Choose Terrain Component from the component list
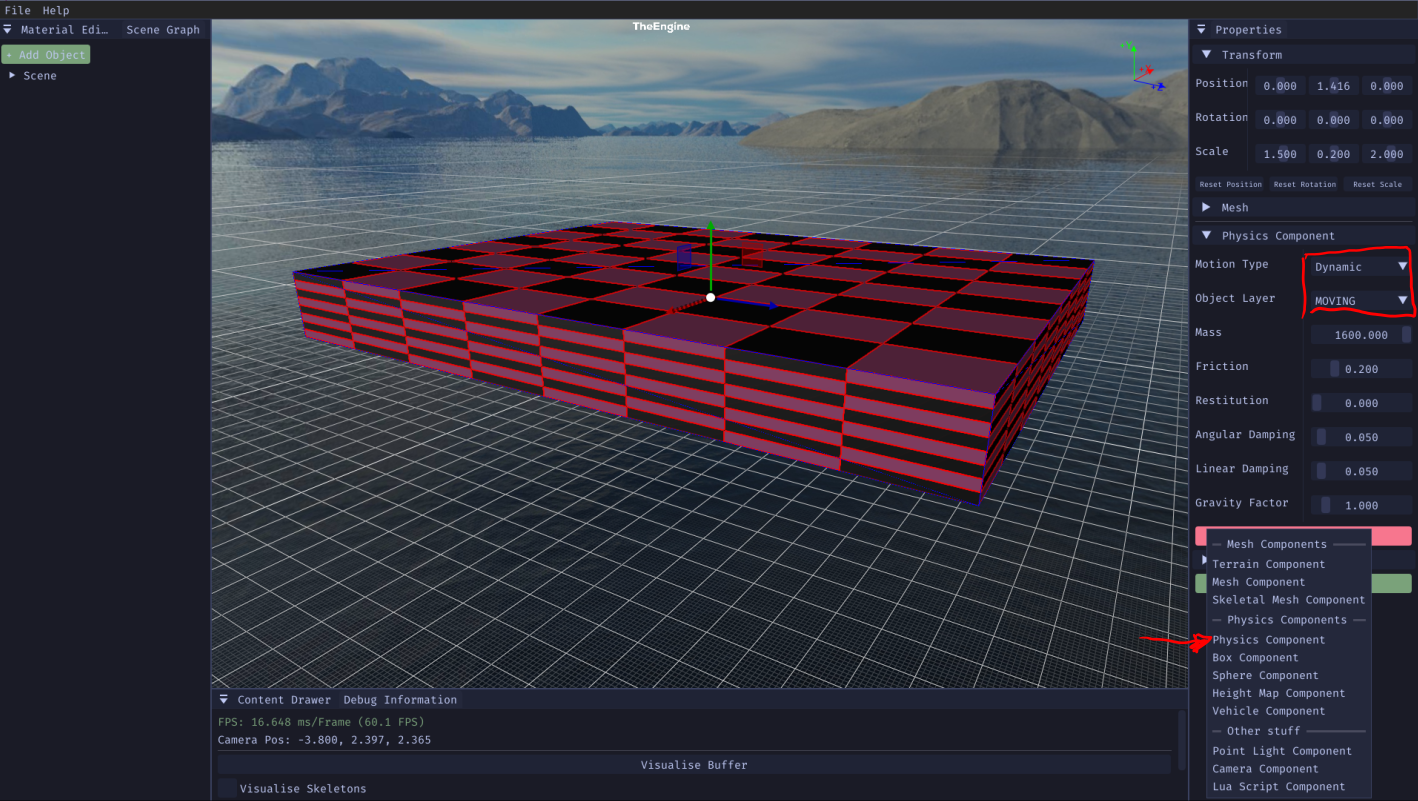 click(x=1268, y=564)
